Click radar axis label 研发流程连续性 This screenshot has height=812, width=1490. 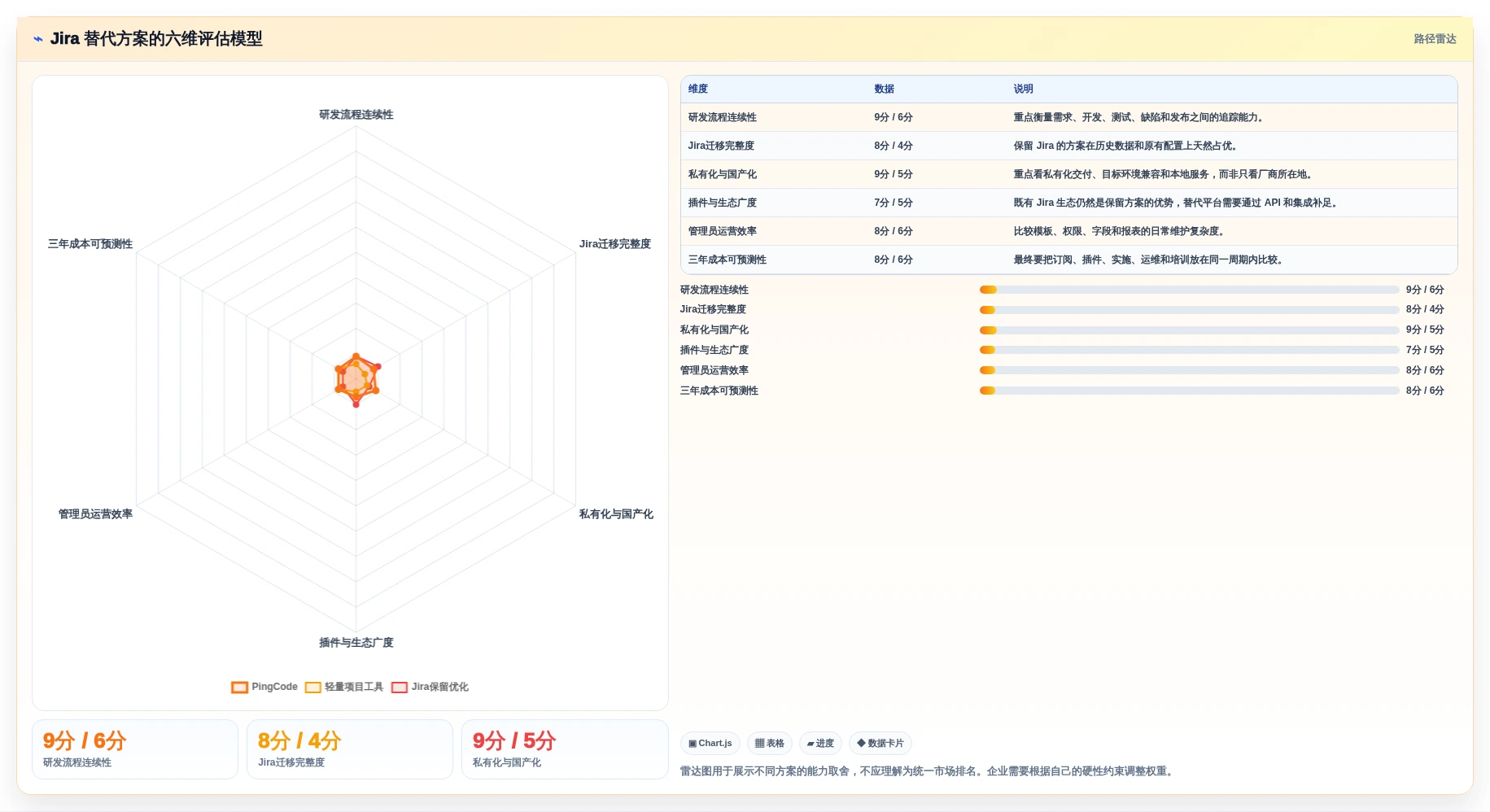(x=356, y=115)
